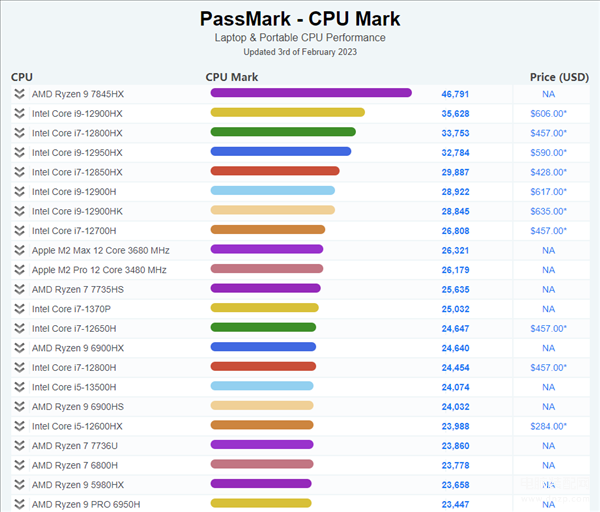Click the score 23,988
The height and width of the screenshot is (512, 600).
[x=455, y=426]
